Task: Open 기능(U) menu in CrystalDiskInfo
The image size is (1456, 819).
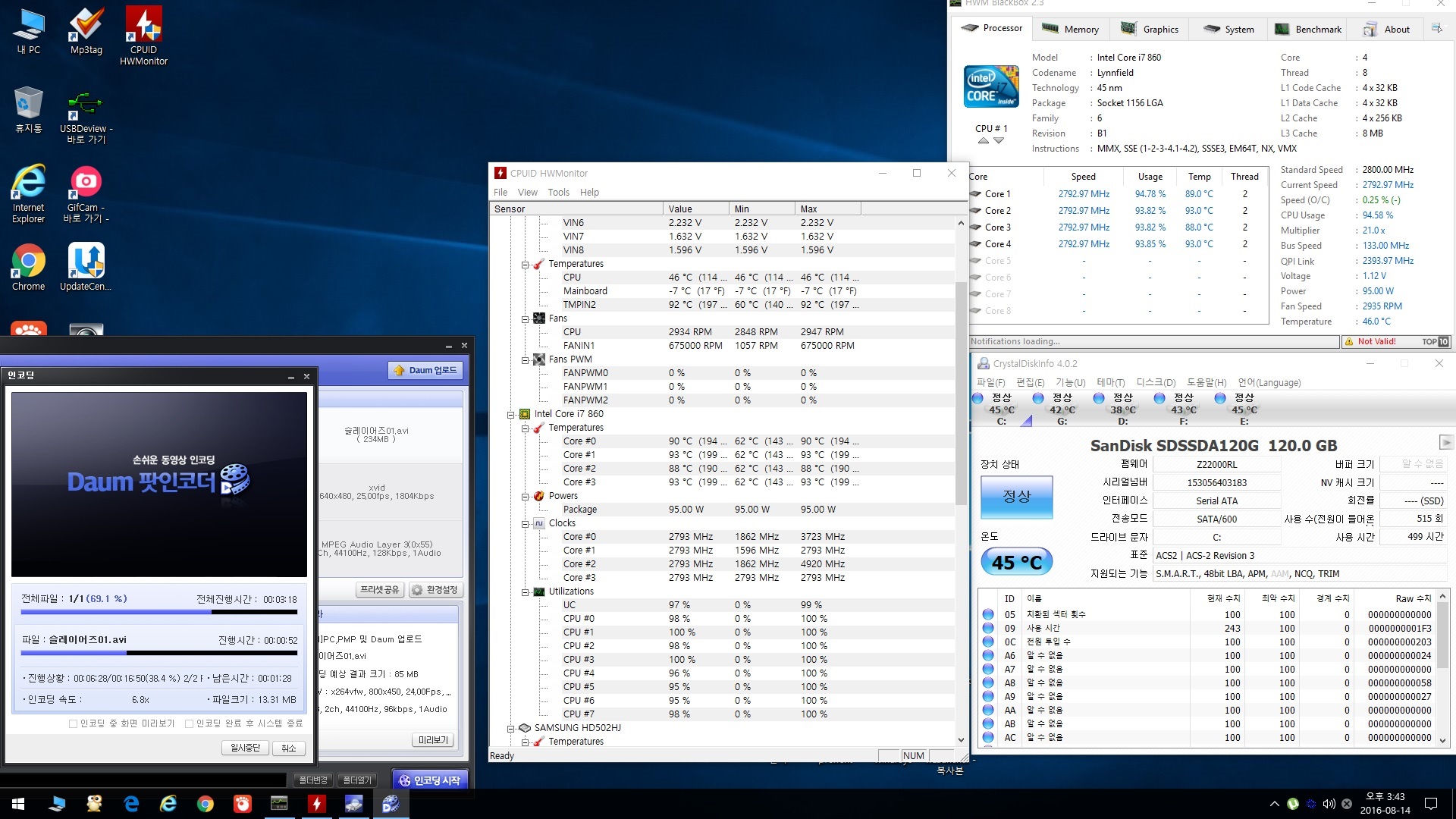Action: 1070,383
